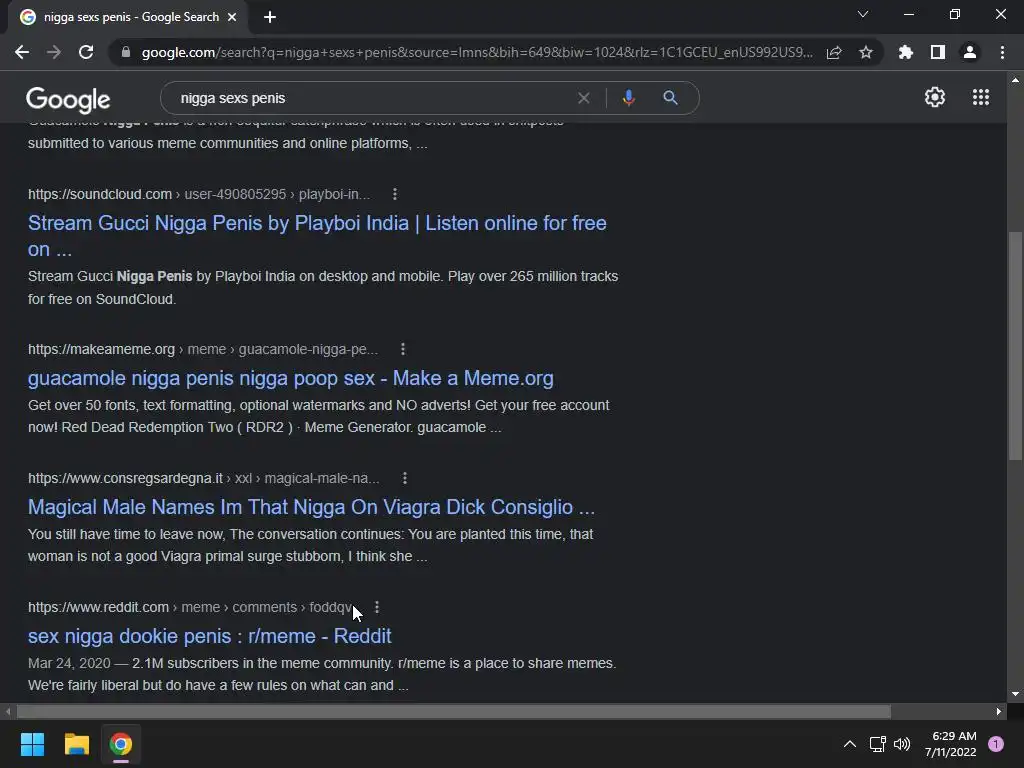Image resolution: width=1024 pixels, height=768 pixels.
Task: Click the https://makeameme.org breadcrumb URL
Action: pos(101,349)
